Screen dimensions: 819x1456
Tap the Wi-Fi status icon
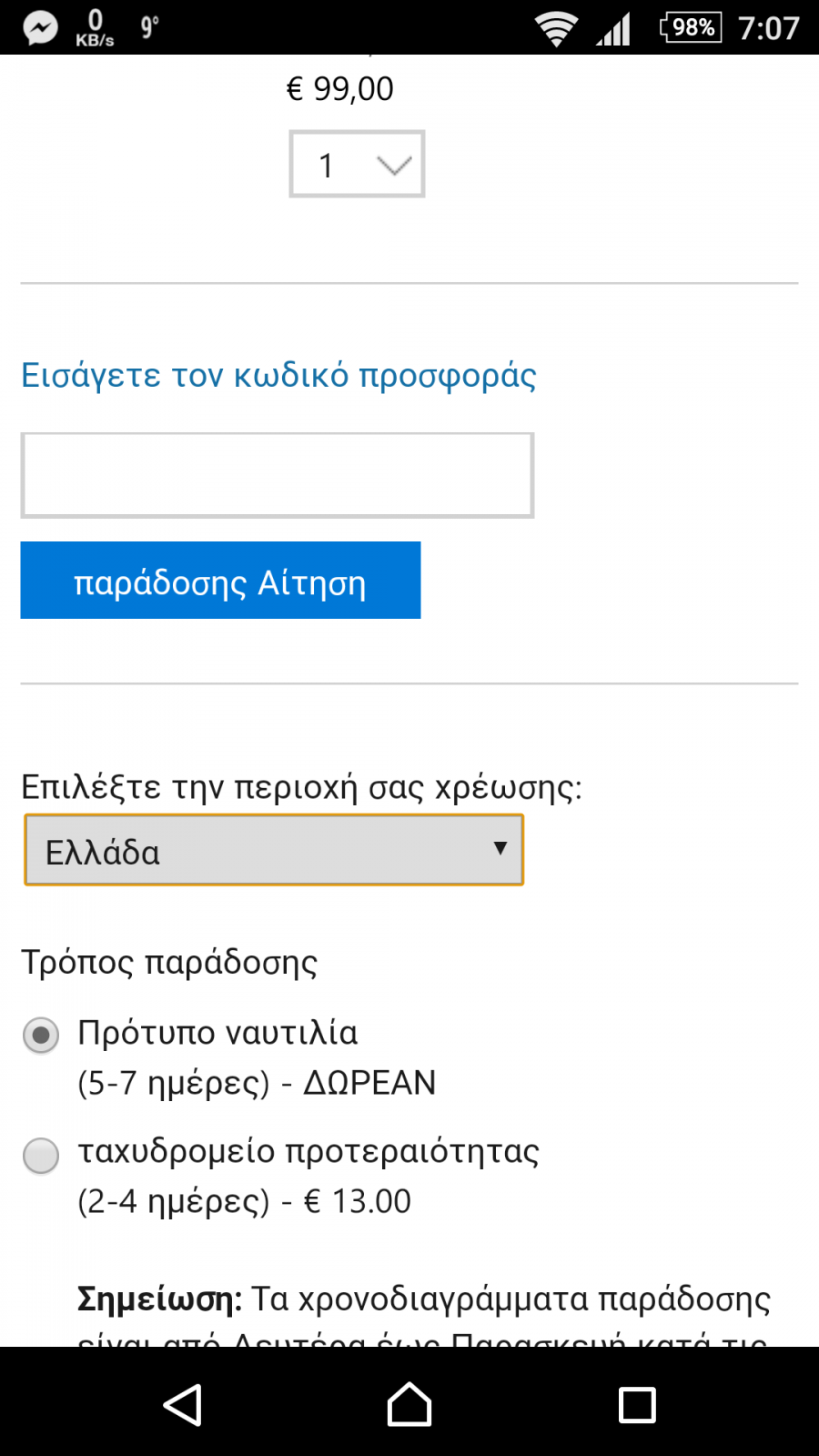(x=556, y=29)
